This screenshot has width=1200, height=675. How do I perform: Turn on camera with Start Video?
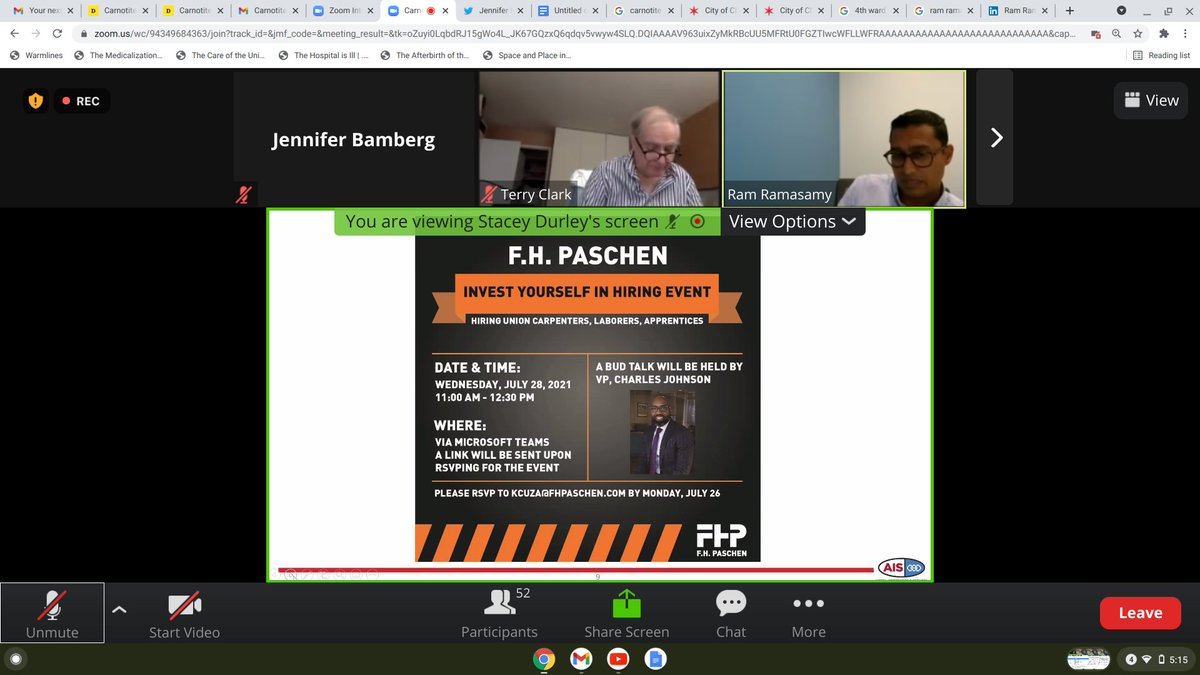pos(184,614)
